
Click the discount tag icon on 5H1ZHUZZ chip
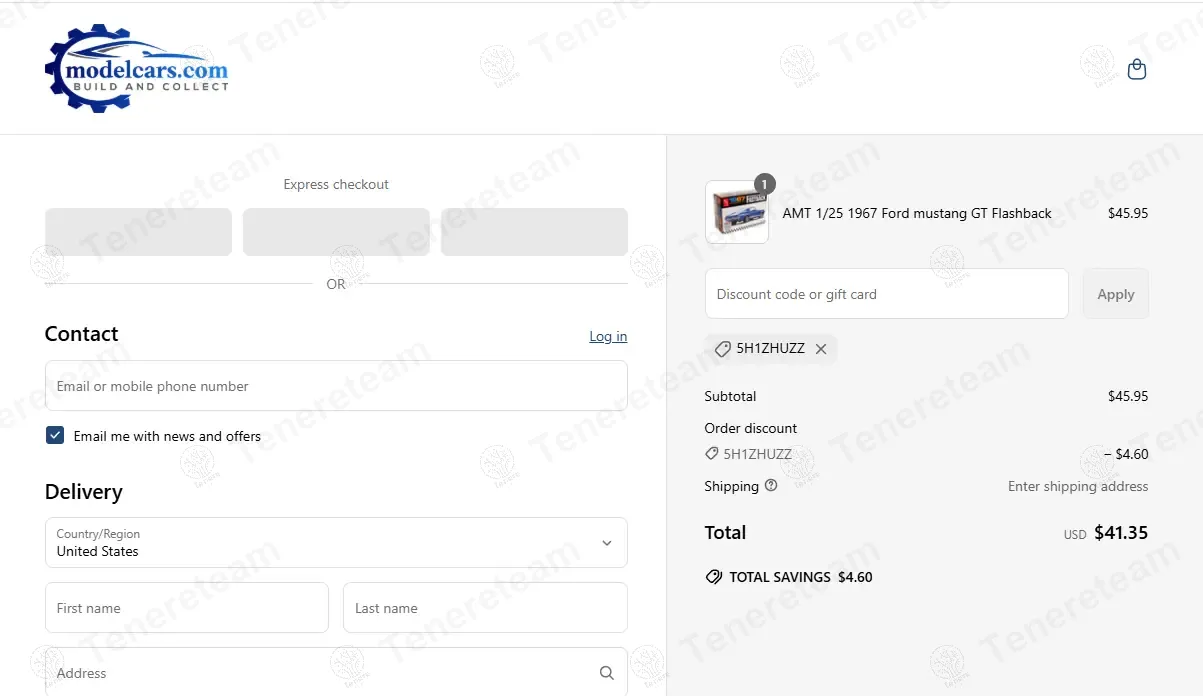coord(722,349)
